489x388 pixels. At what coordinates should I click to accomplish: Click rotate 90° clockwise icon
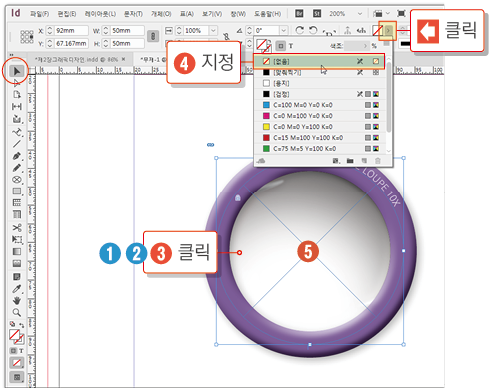(300, 30)
